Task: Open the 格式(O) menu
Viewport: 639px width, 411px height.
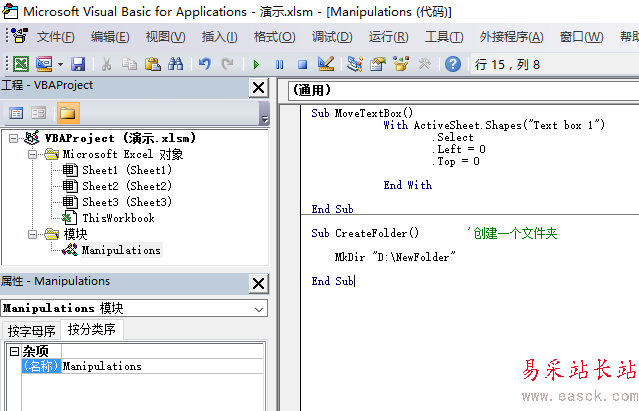Action: (274, 37)
